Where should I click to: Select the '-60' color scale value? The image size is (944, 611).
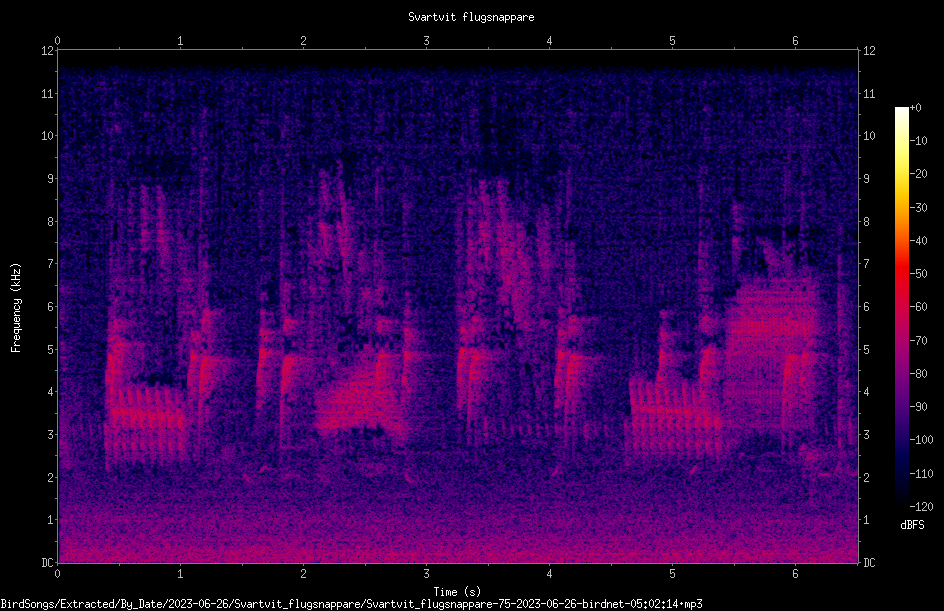coord(918,307)
